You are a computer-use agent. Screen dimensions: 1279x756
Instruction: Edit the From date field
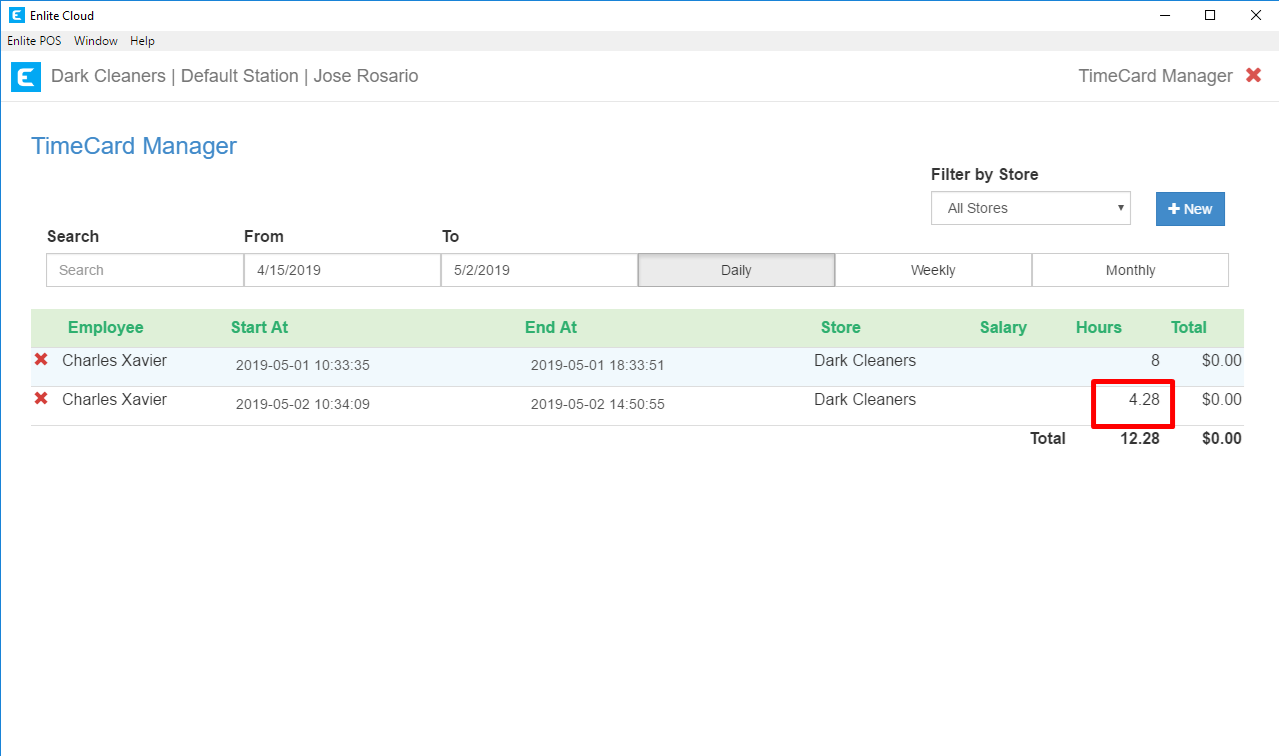click(342, 270)
